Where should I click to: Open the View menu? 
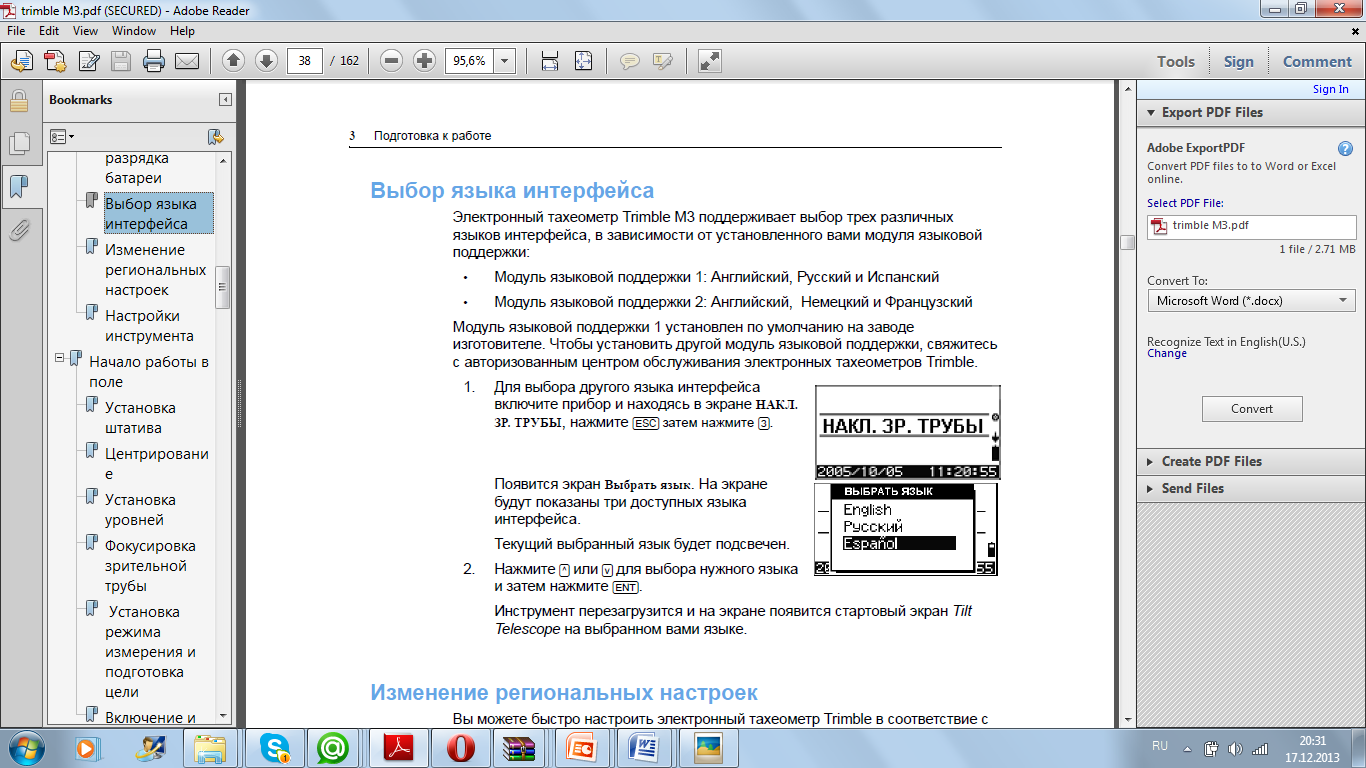pyautogui.click(x=85, y=31)
